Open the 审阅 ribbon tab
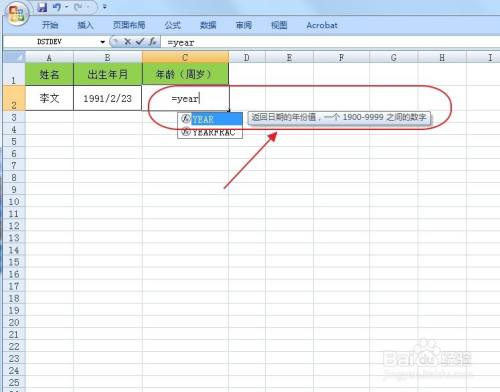This screenshot has height=392, width=500. click(x=244, y=25)
